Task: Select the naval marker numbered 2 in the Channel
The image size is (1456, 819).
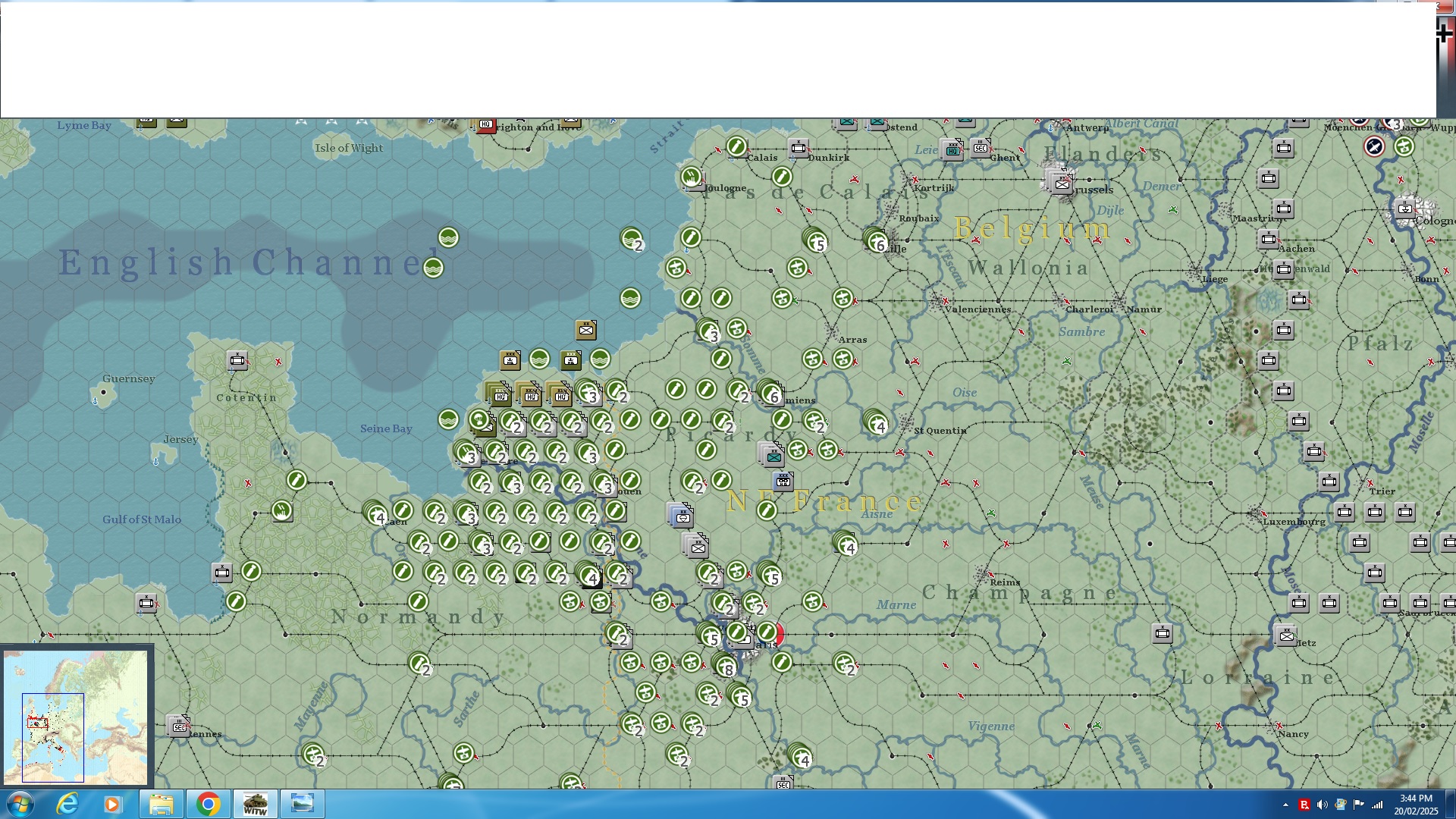Action: (x=632, y=240)
